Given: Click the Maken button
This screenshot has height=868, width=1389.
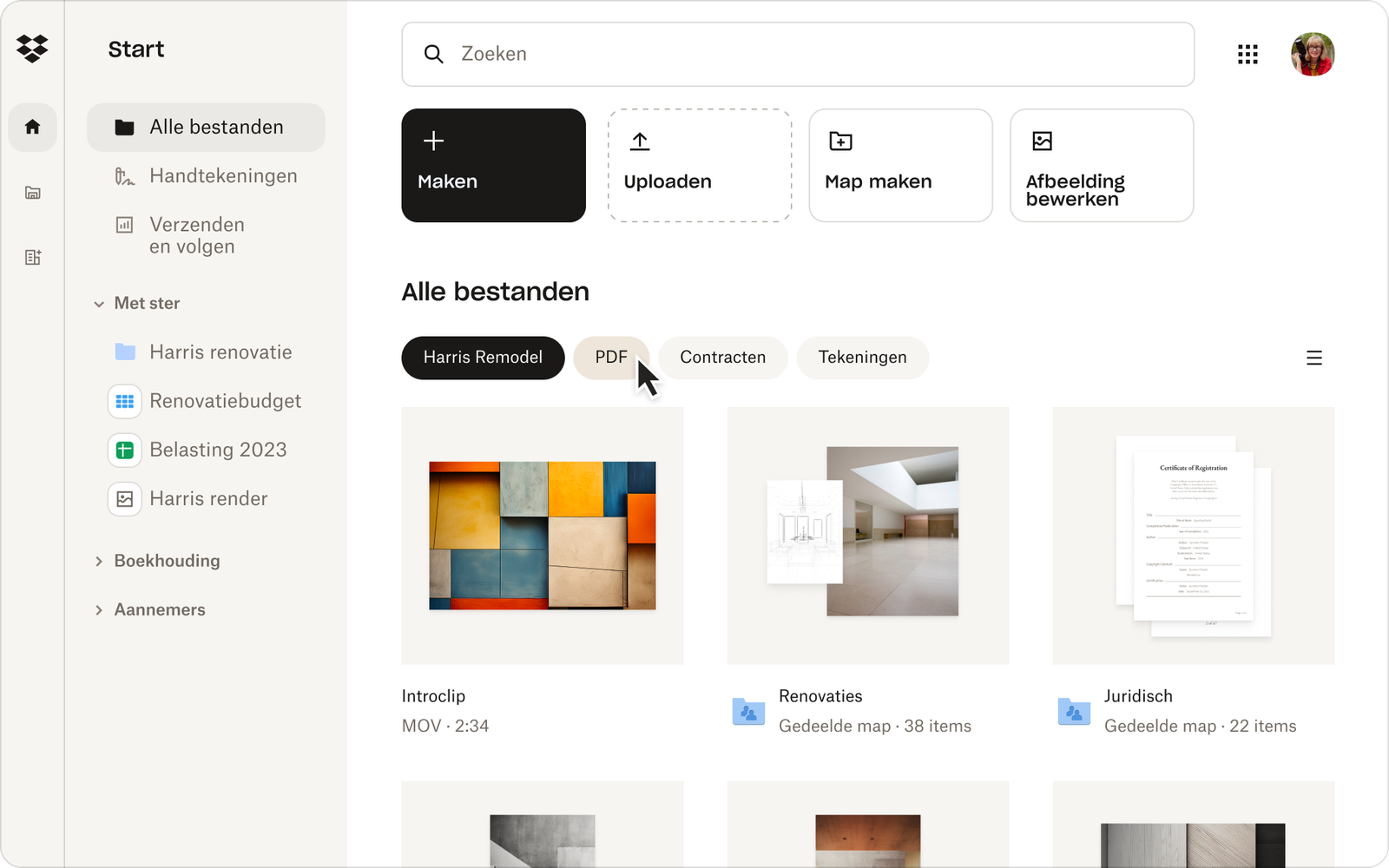Looking at the screenshot, I should (493, 165).
